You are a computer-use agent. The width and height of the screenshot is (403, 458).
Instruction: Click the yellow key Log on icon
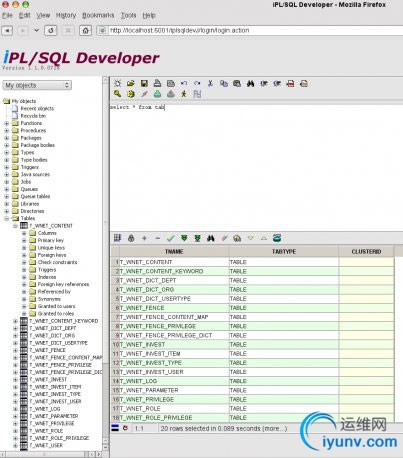[117, 94]
